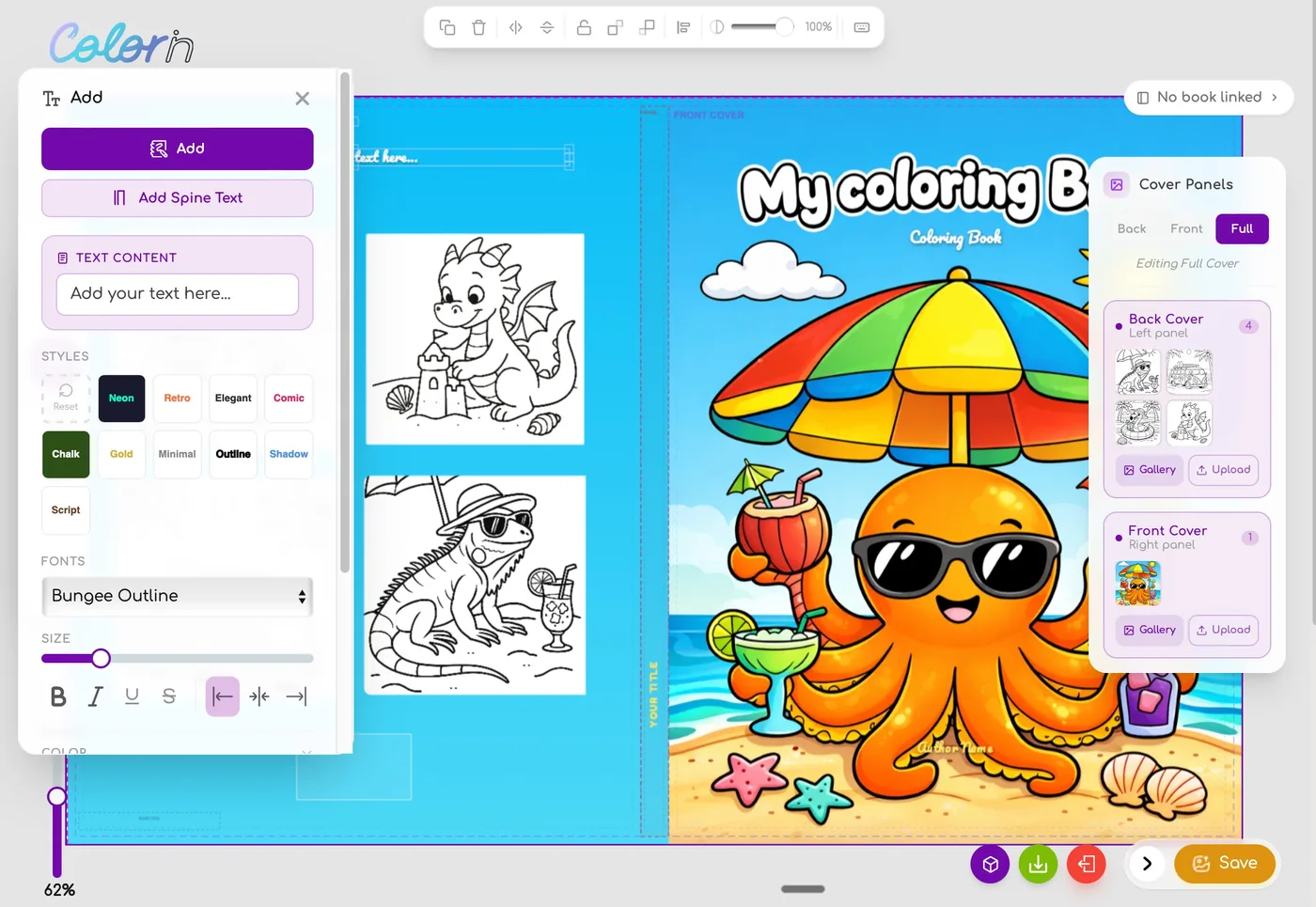The image size is (1316, 907).
Task: Select the Neon text style
Action: (x=121, y=399)
